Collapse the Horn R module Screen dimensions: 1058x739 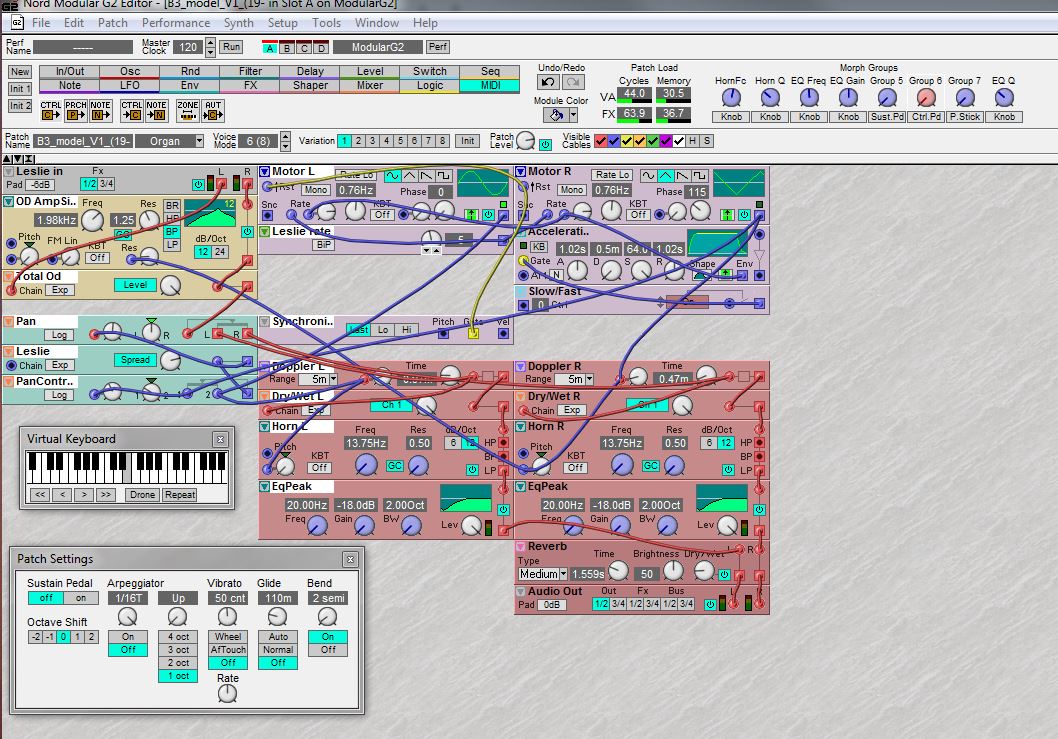(x=520, y=427)
